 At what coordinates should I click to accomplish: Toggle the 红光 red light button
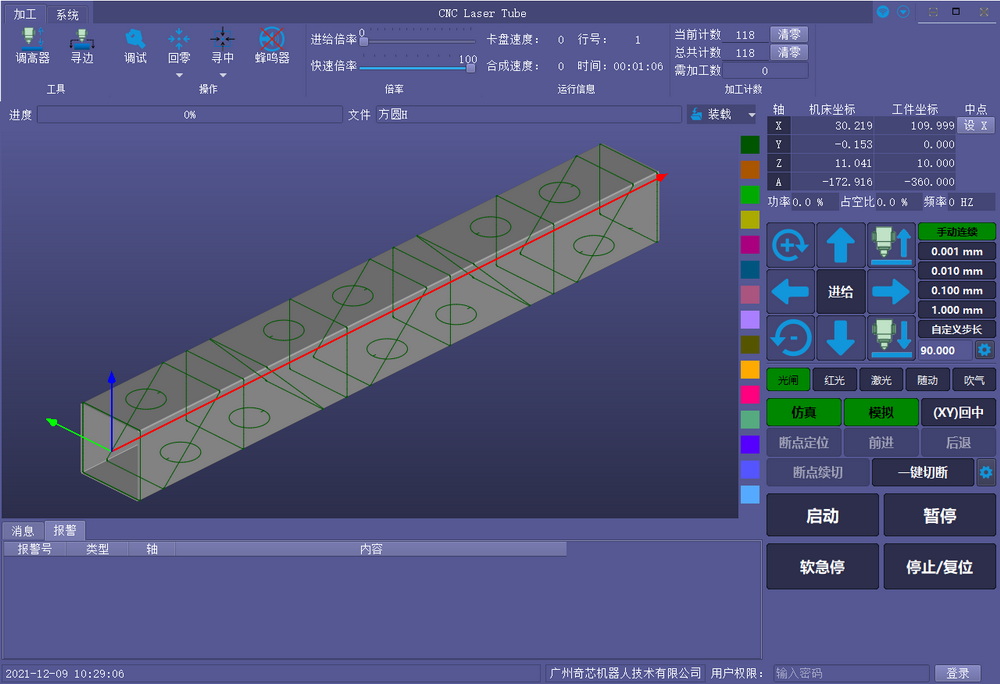[x=834, y=380]
